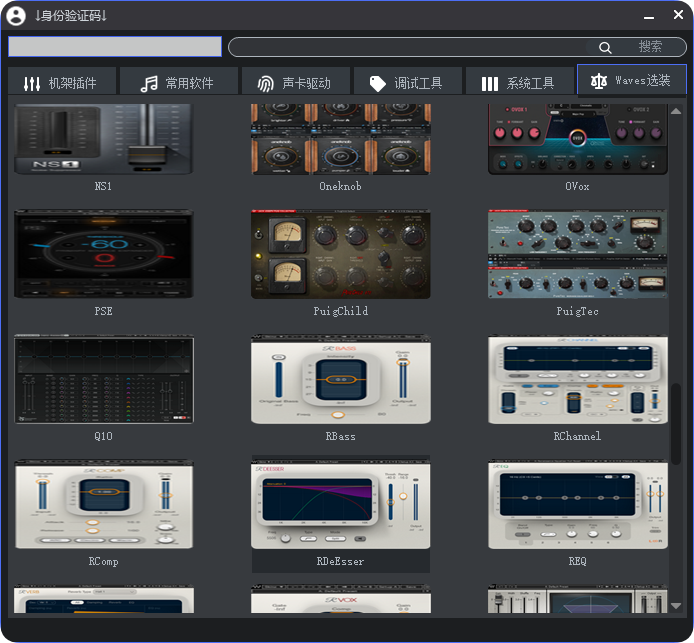Choose the PuigChild compressor thumbnail
694x643 pixels.
[340, 254]
